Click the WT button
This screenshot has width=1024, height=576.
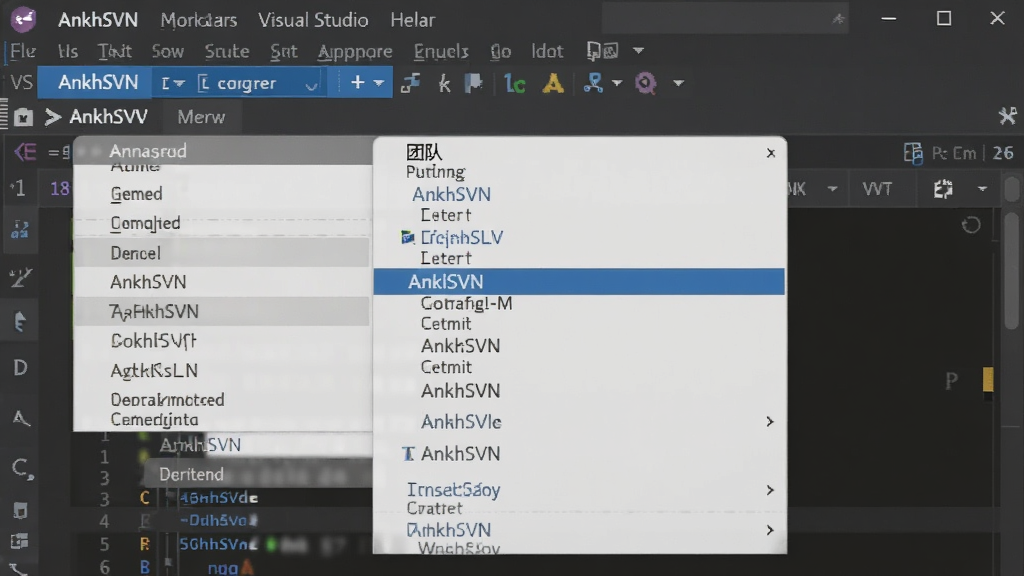[876, 189]
